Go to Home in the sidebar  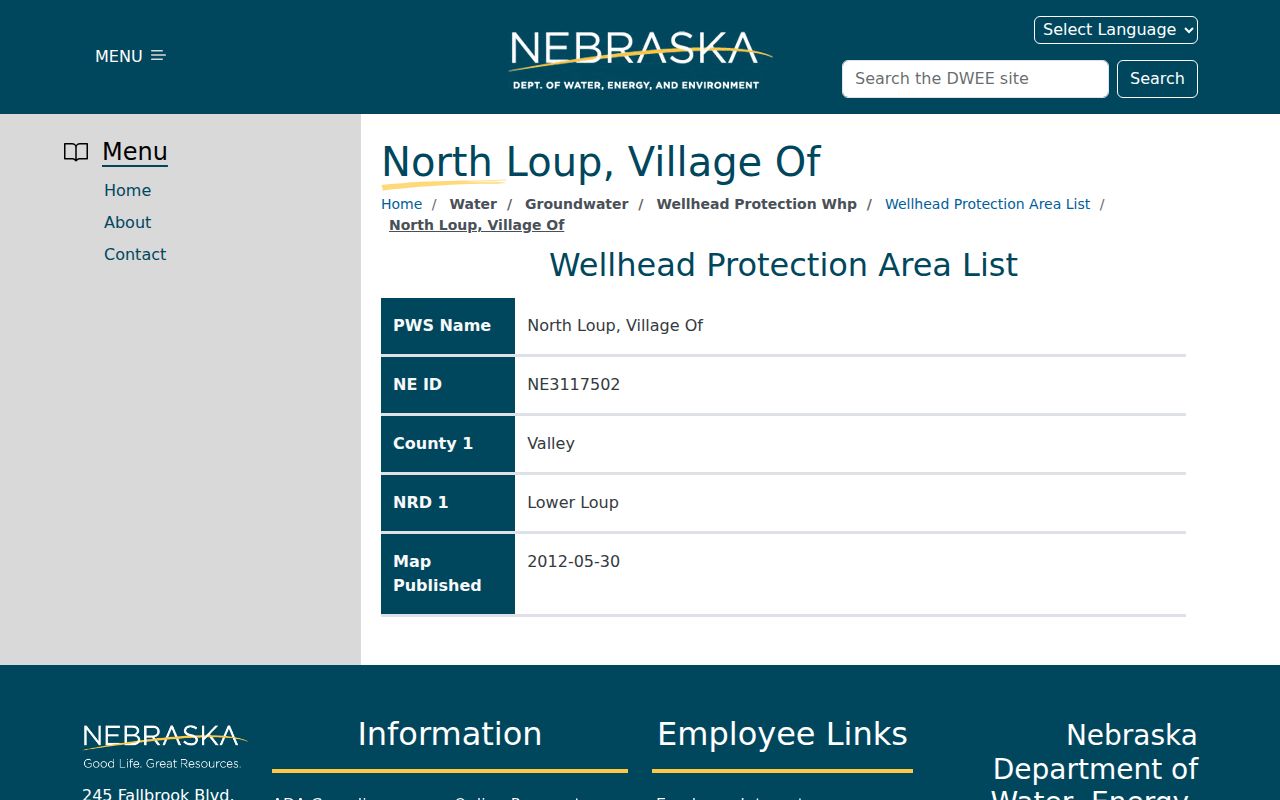pos(128,190)
